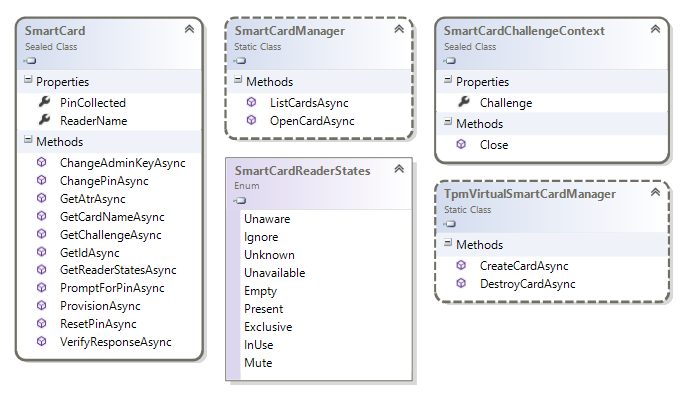Collapse the Properties section in SmartCard
681x394 pixels.
[28, 79]
